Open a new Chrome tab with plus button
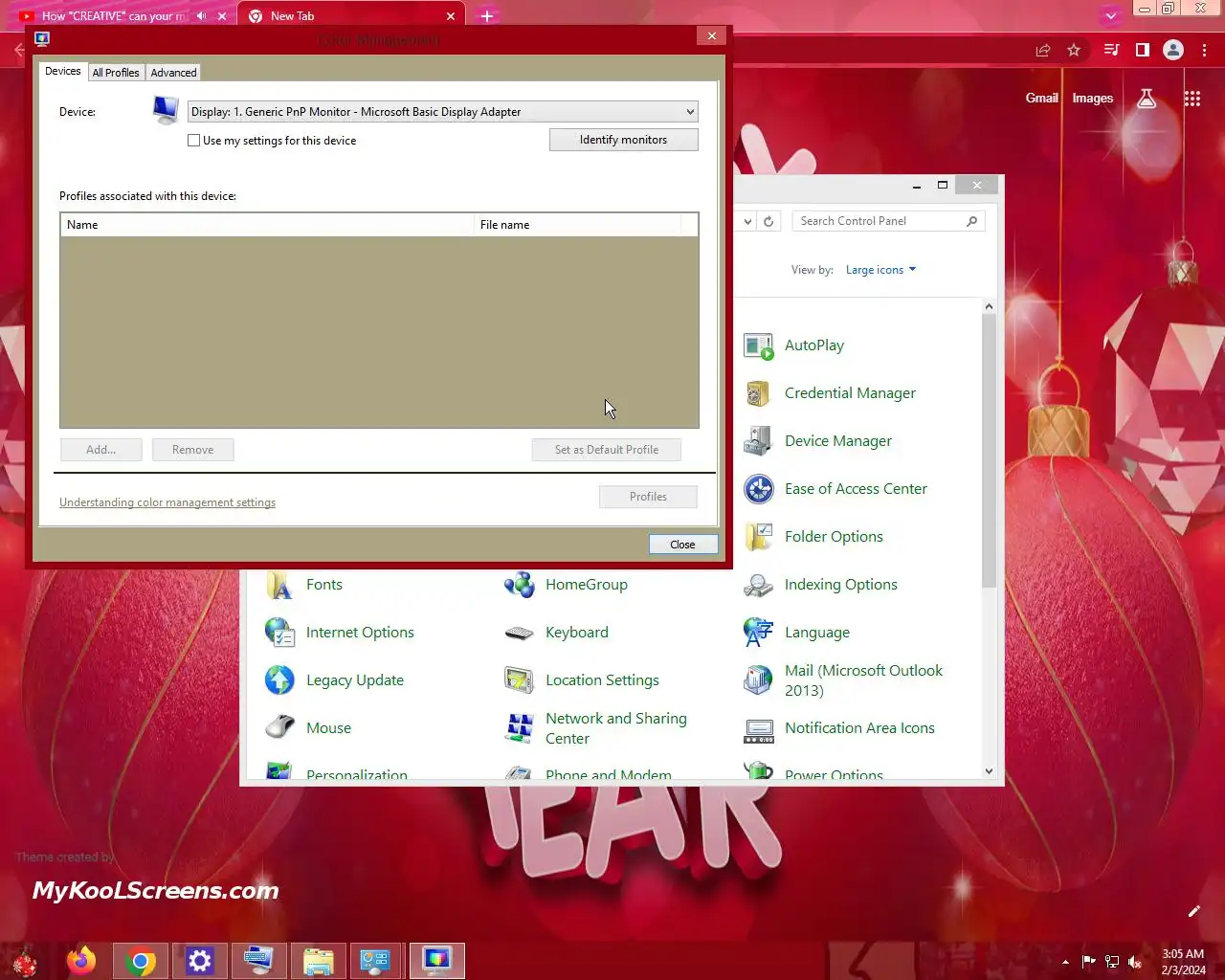Screen dimensions: 1225x980 coord(487,16)
